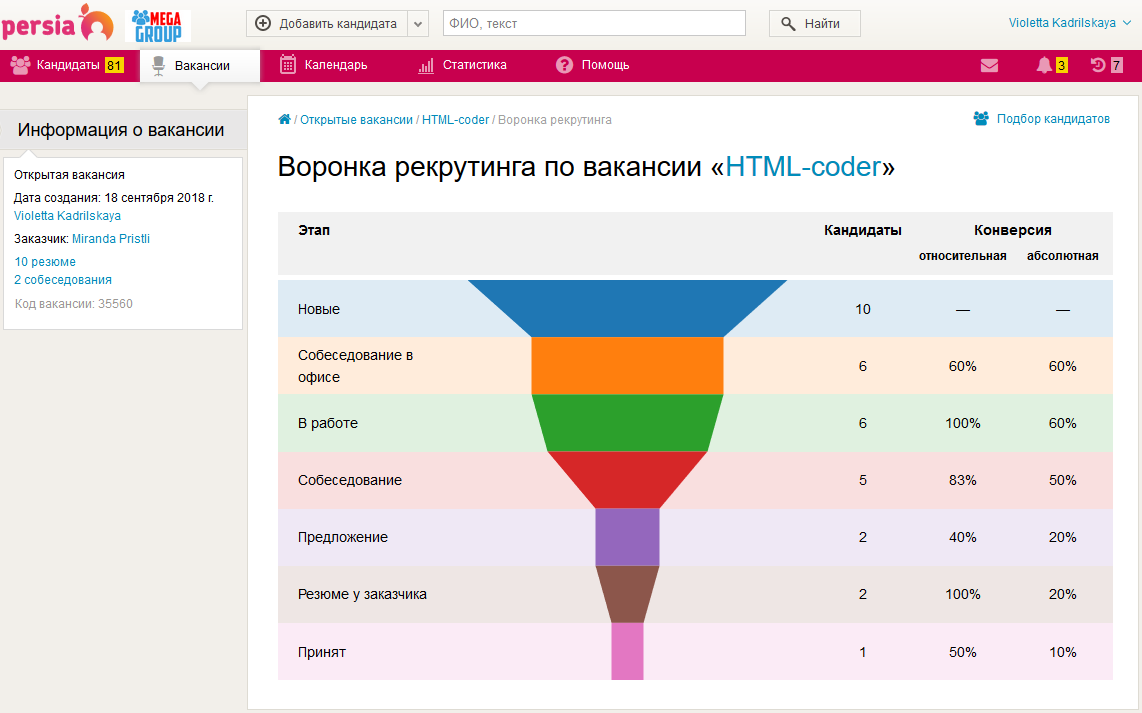Click candidate count 5 in Собеседование row
Image resolution: width=1142 pixels, height=713 pixels.
(x=862, y=480)
